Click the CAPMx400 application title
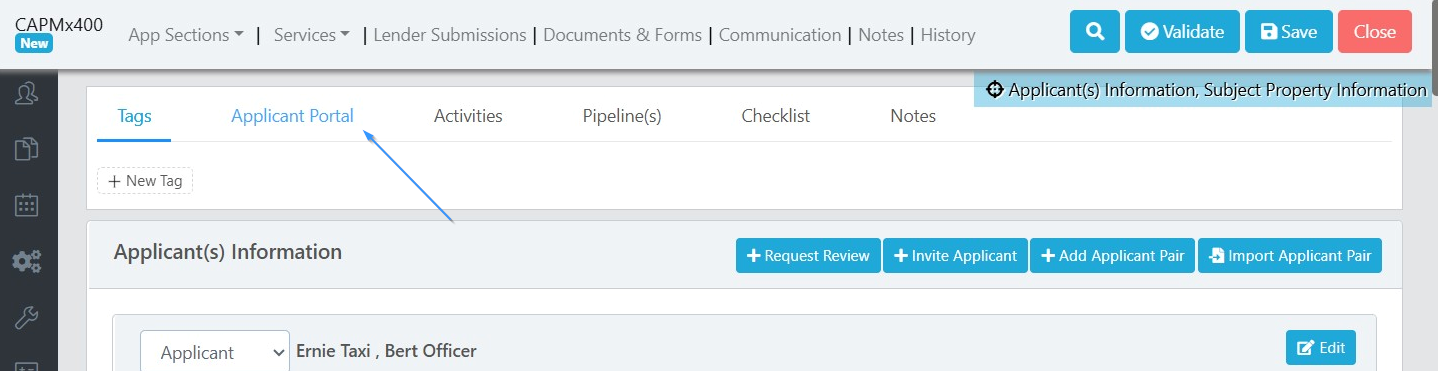This screenshot has height=371, width=1438. tap(59, 24)
